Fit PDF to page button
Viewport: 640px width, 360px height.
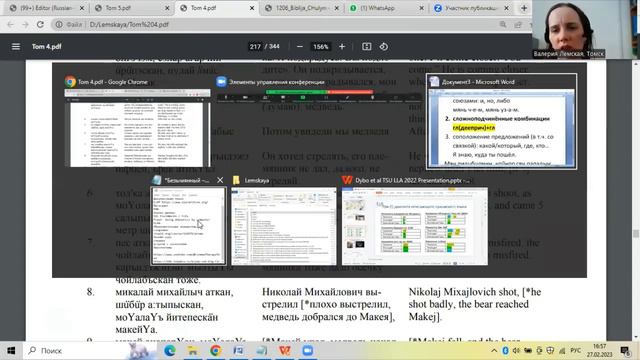(x=367, y=47)
